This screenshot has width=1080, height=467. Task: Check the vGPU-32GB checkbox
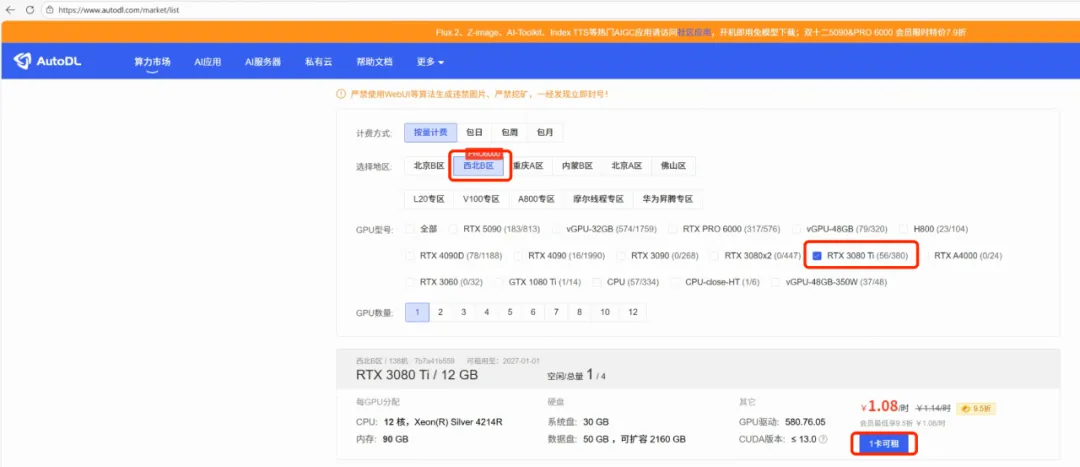[x=557, y=229]
